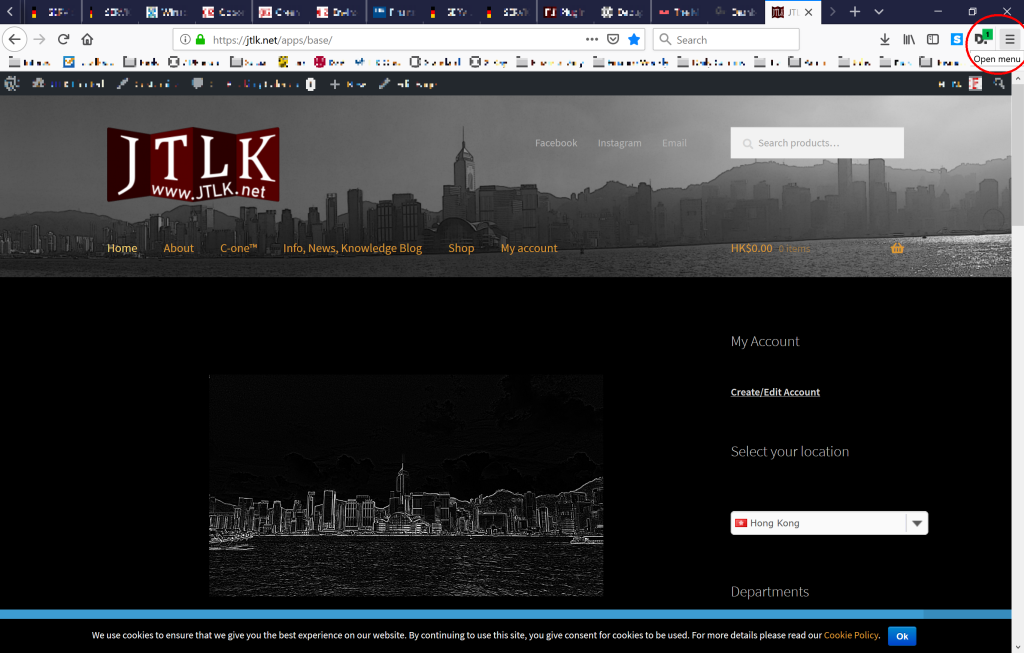Focus the Search products field

click(817, 143)
